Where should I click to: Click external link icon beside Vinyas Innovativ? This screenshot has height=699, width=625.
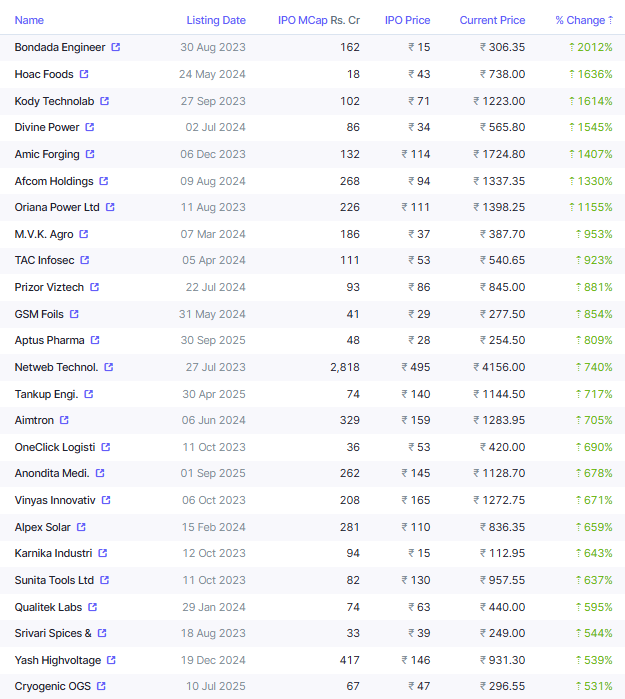106,500
